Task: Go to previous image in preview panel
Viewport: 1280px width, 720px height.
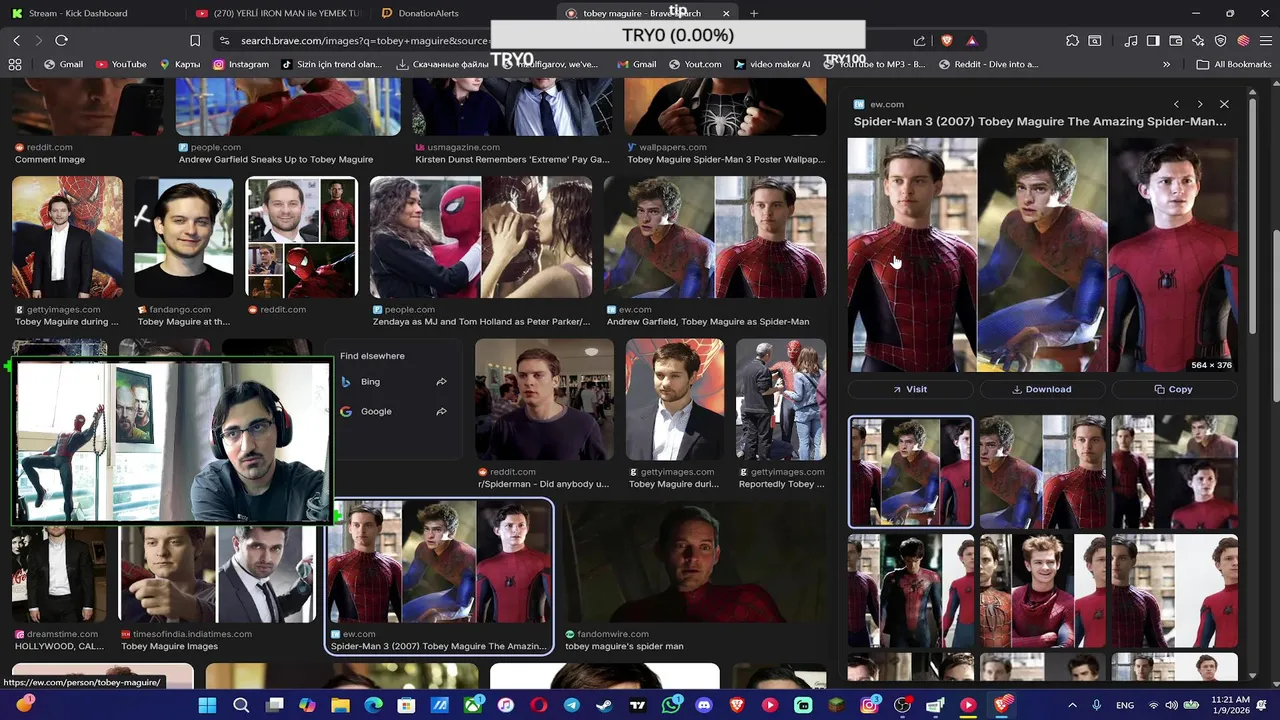Action: click(1176, 104)
